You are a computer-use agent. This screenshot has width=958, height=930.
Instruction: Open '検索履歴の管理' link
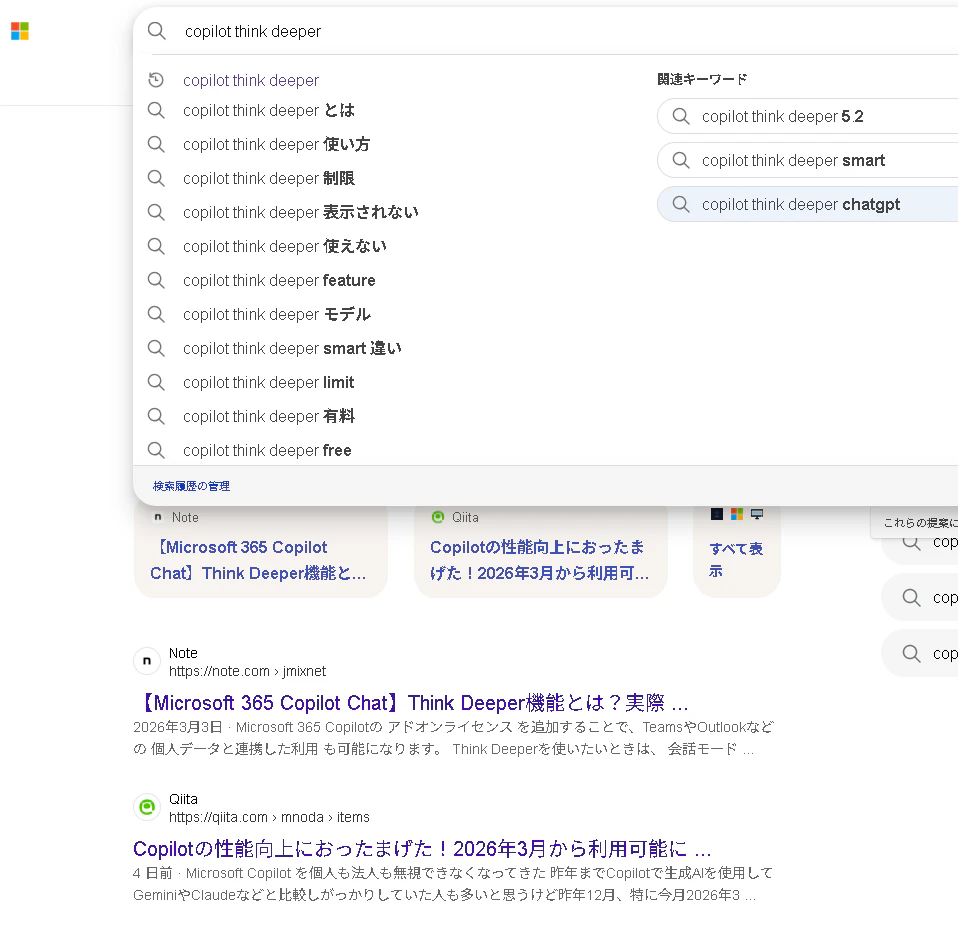click(191, 486)
